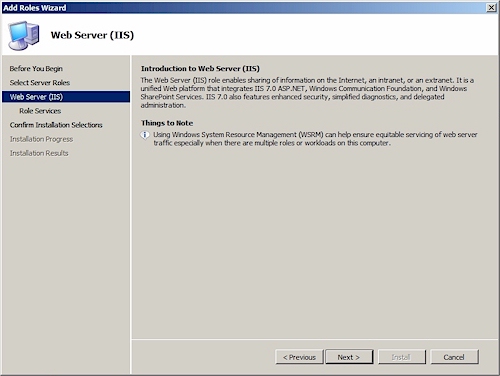
Task: Click the disabled Install button
Action: (x=402, y=357)
